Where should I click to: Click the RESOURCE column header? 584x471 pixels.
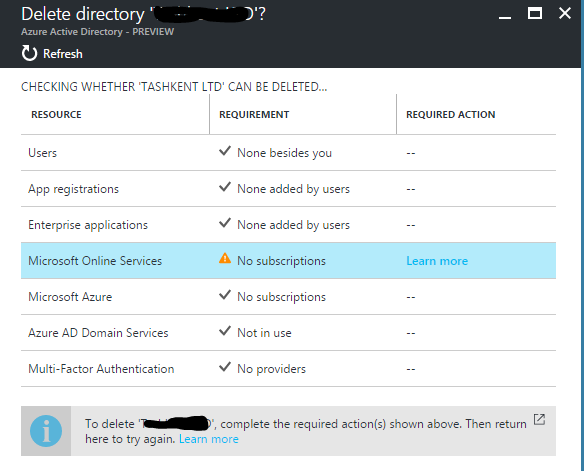pos(56,114)
